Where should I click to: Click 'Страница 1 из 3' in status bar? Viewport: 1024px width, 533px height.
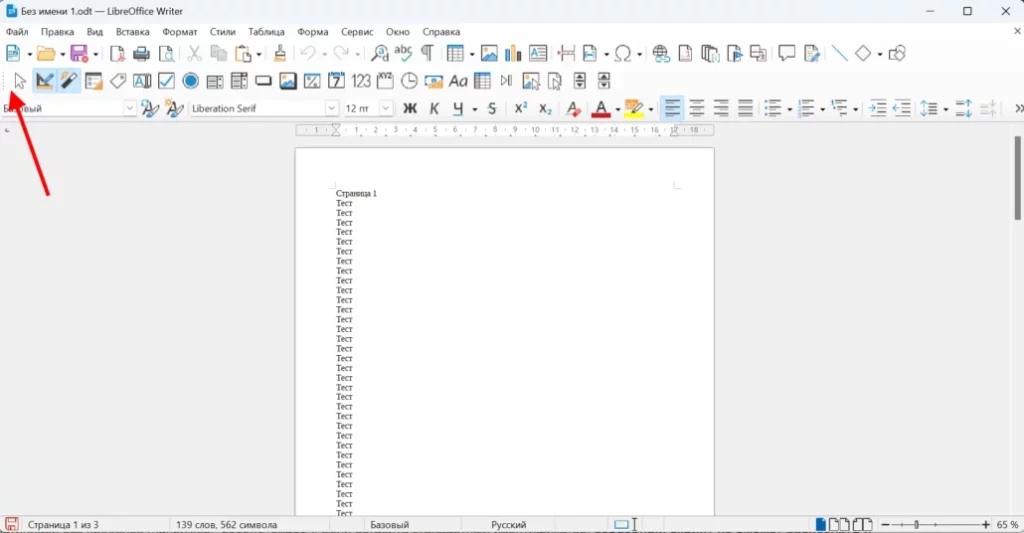63,525
